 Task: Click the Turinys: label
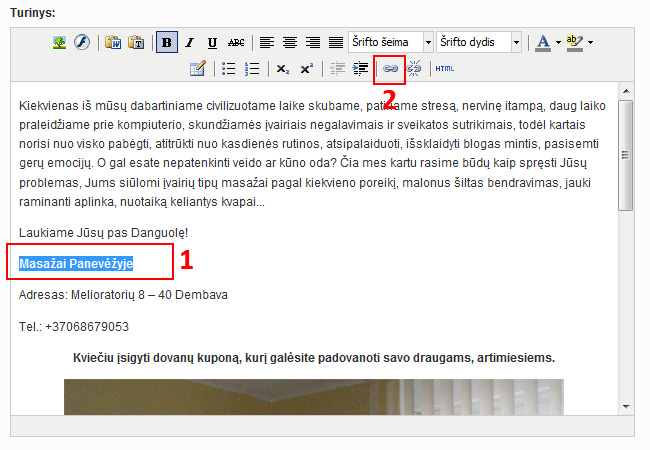point(33,13)
